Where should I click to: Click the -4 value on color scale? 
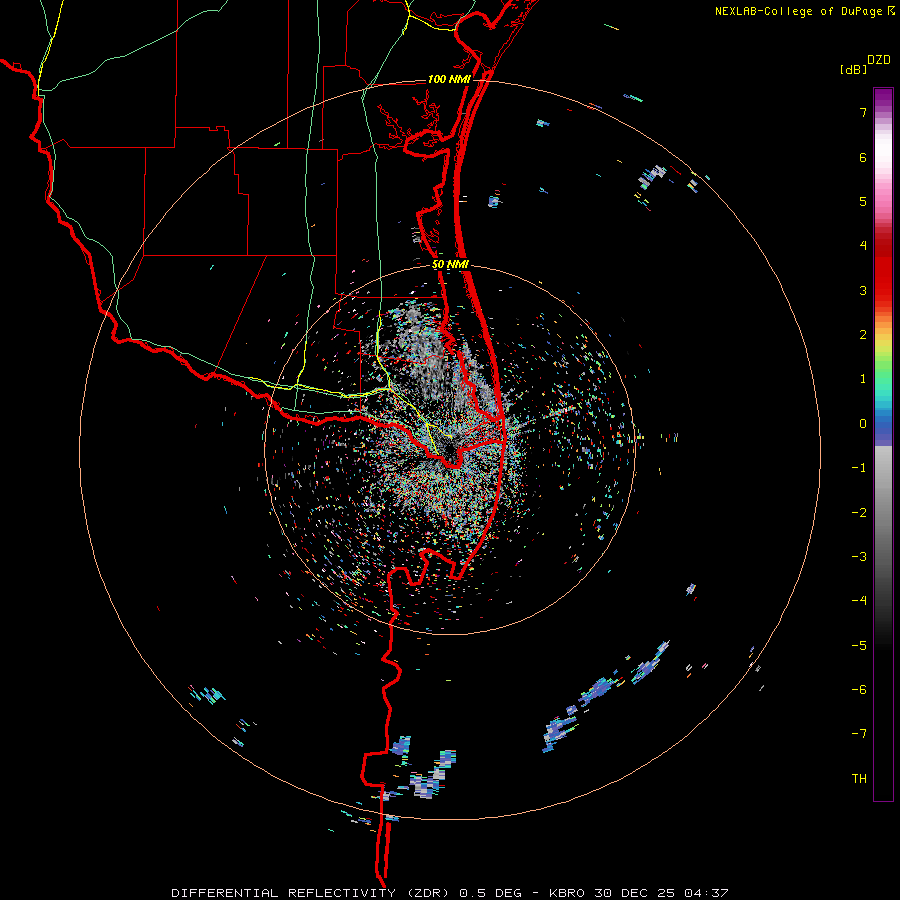coord(859,601)
